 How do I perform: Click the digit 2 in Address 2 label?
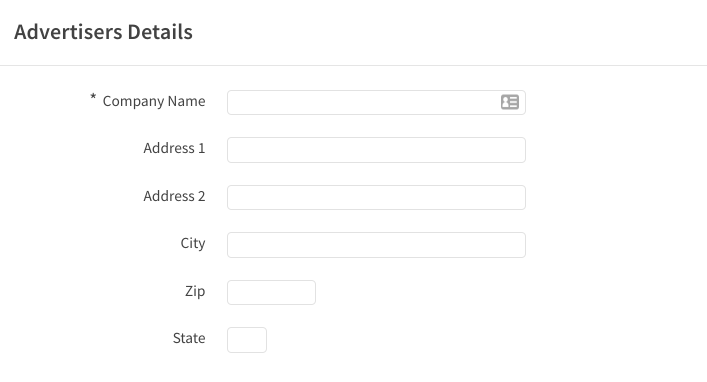pyautogui.click(x=202, y=196)
